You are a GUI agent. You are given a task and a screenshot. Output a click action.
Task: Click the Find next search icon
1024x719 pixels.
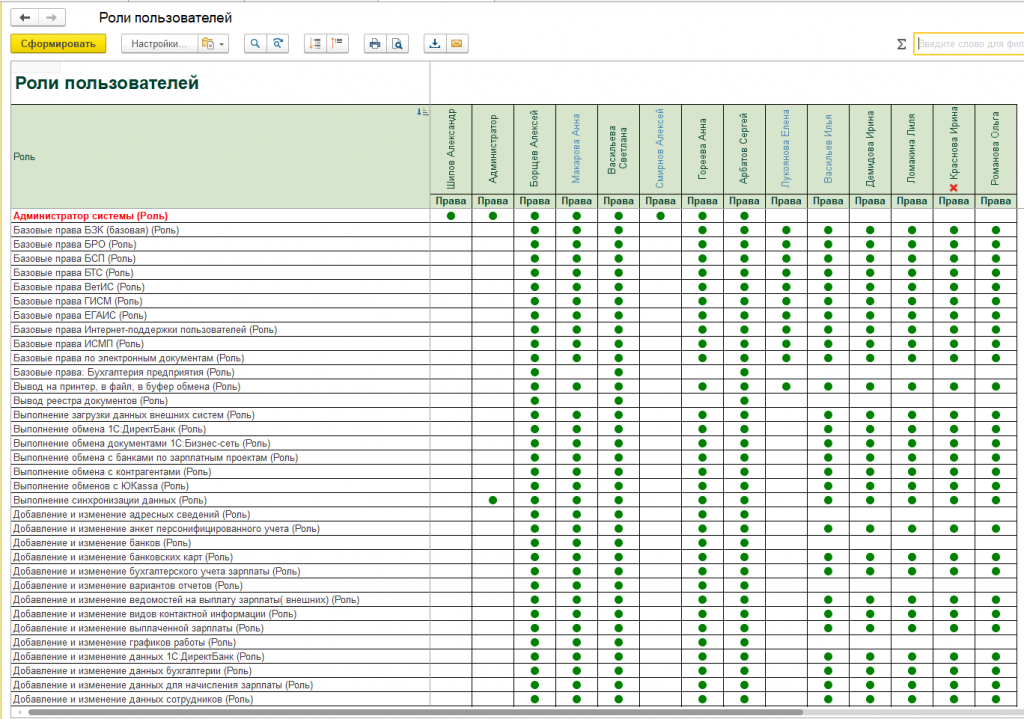pos(278,44)
